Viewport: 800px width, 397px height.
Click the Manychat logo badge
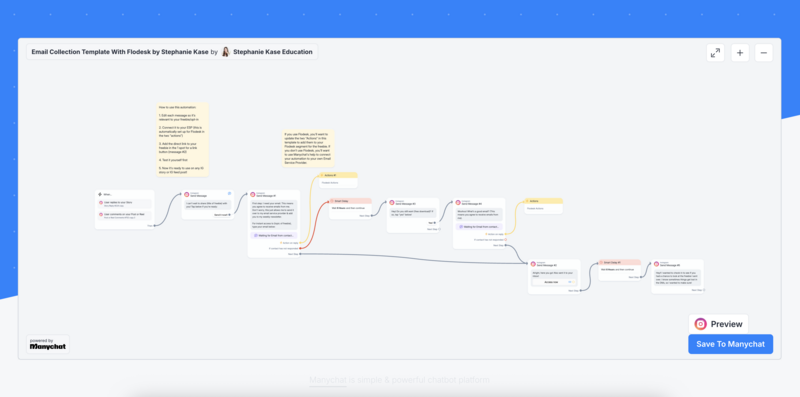point(48,344)
